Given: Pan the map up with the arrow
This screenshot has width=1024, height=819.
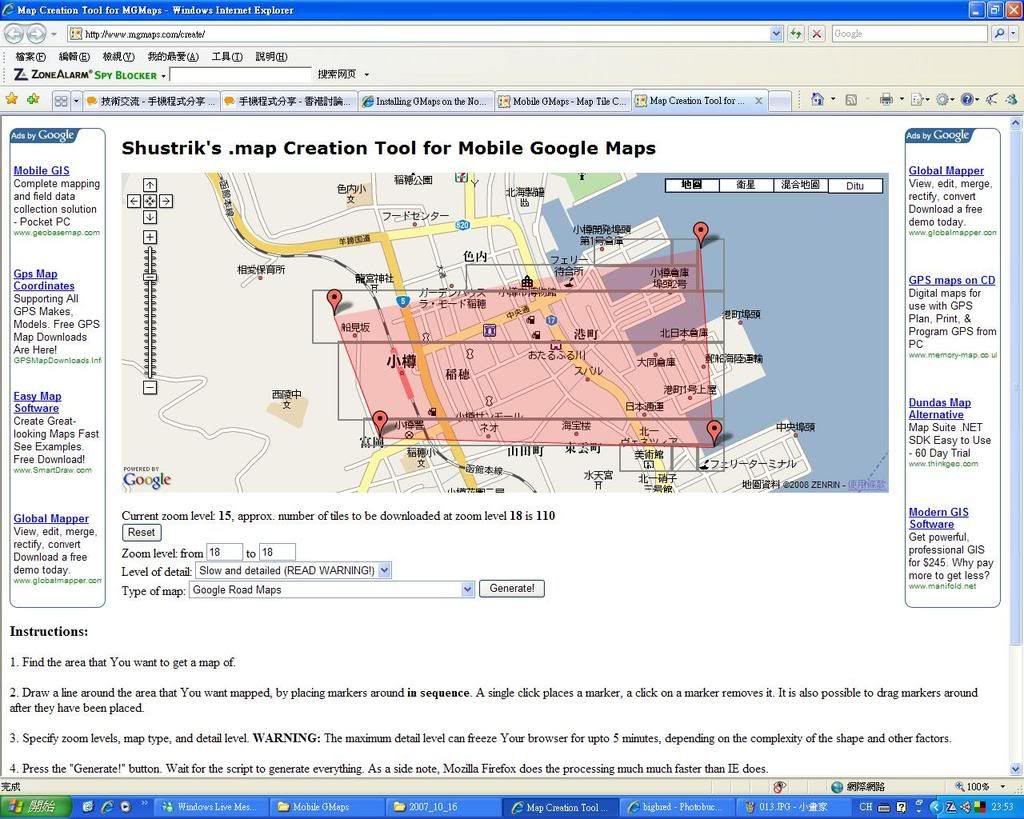Looking at the screenshot, I should point(150,185).
